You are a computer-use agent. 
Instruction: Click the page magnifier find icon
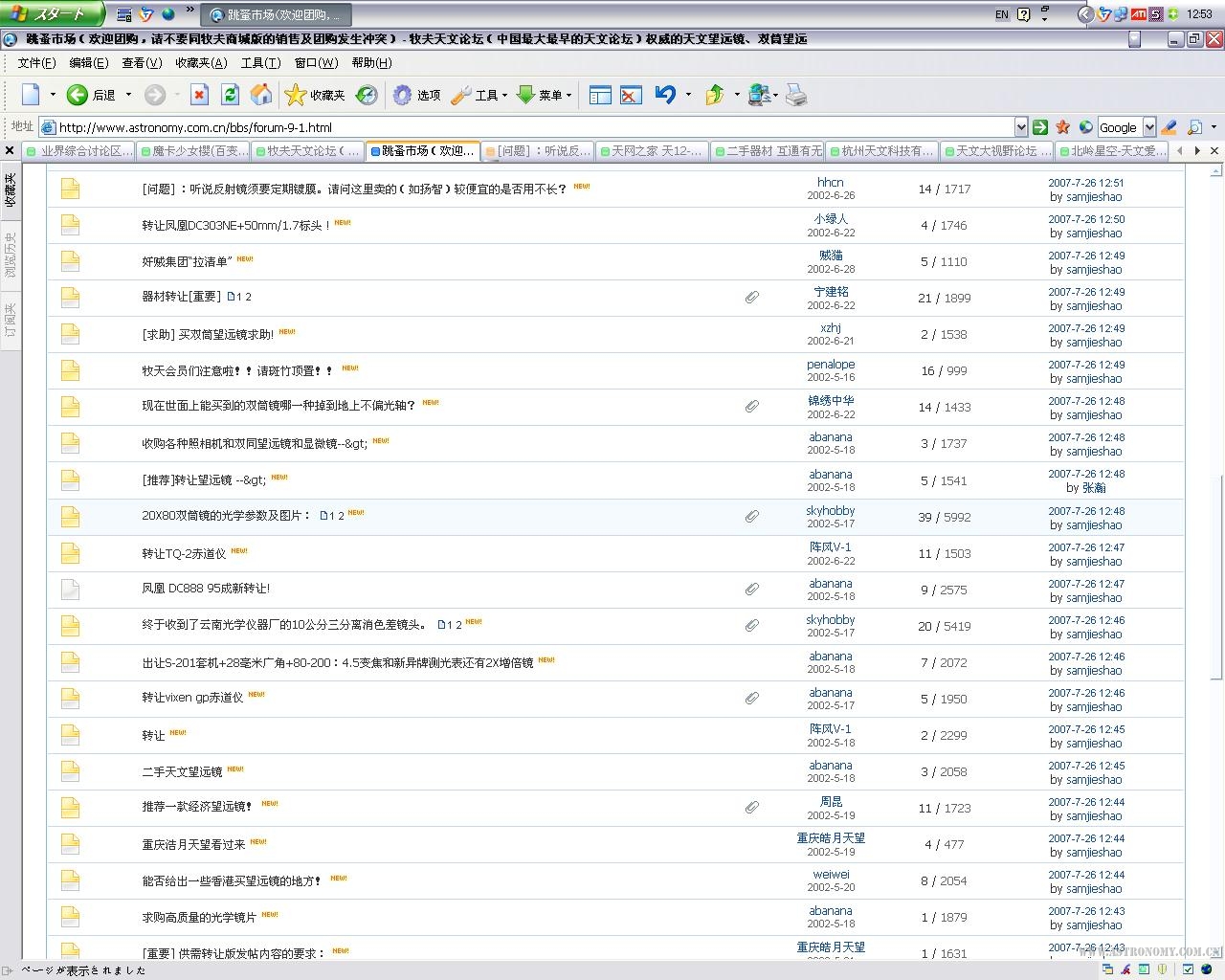click(1194, 126)
